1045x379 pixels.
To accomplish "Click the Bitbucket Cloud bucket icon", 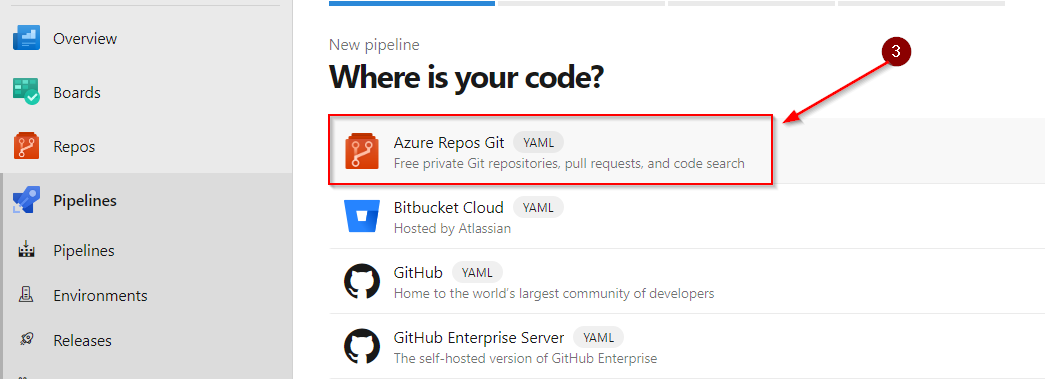I will point(362,216).
